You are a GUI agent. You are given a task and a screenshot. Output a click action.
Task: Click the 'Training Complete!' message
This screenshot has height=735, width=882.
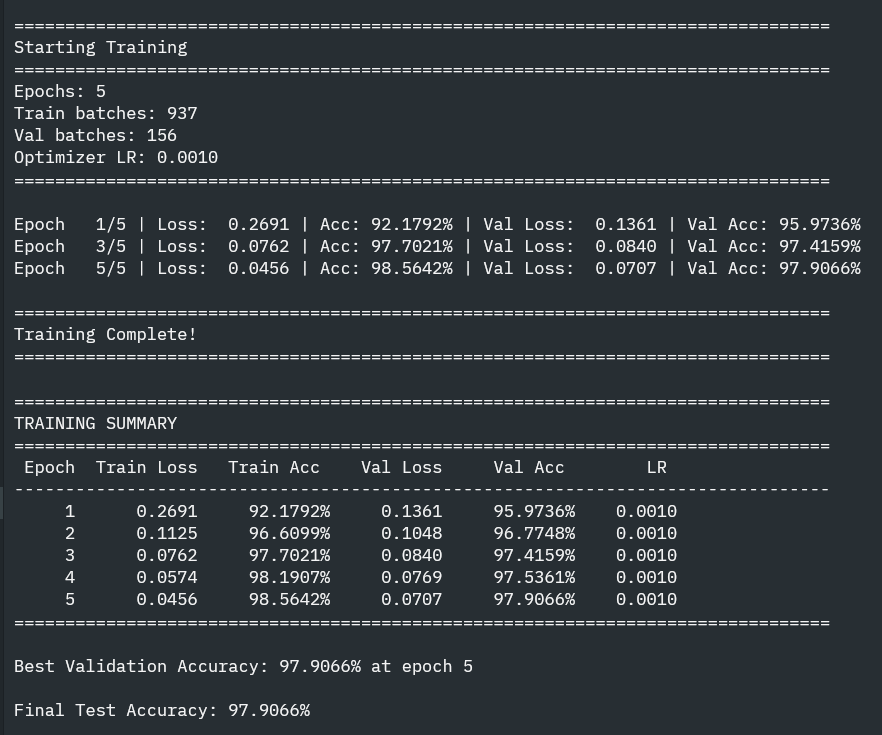click(106, 335)
